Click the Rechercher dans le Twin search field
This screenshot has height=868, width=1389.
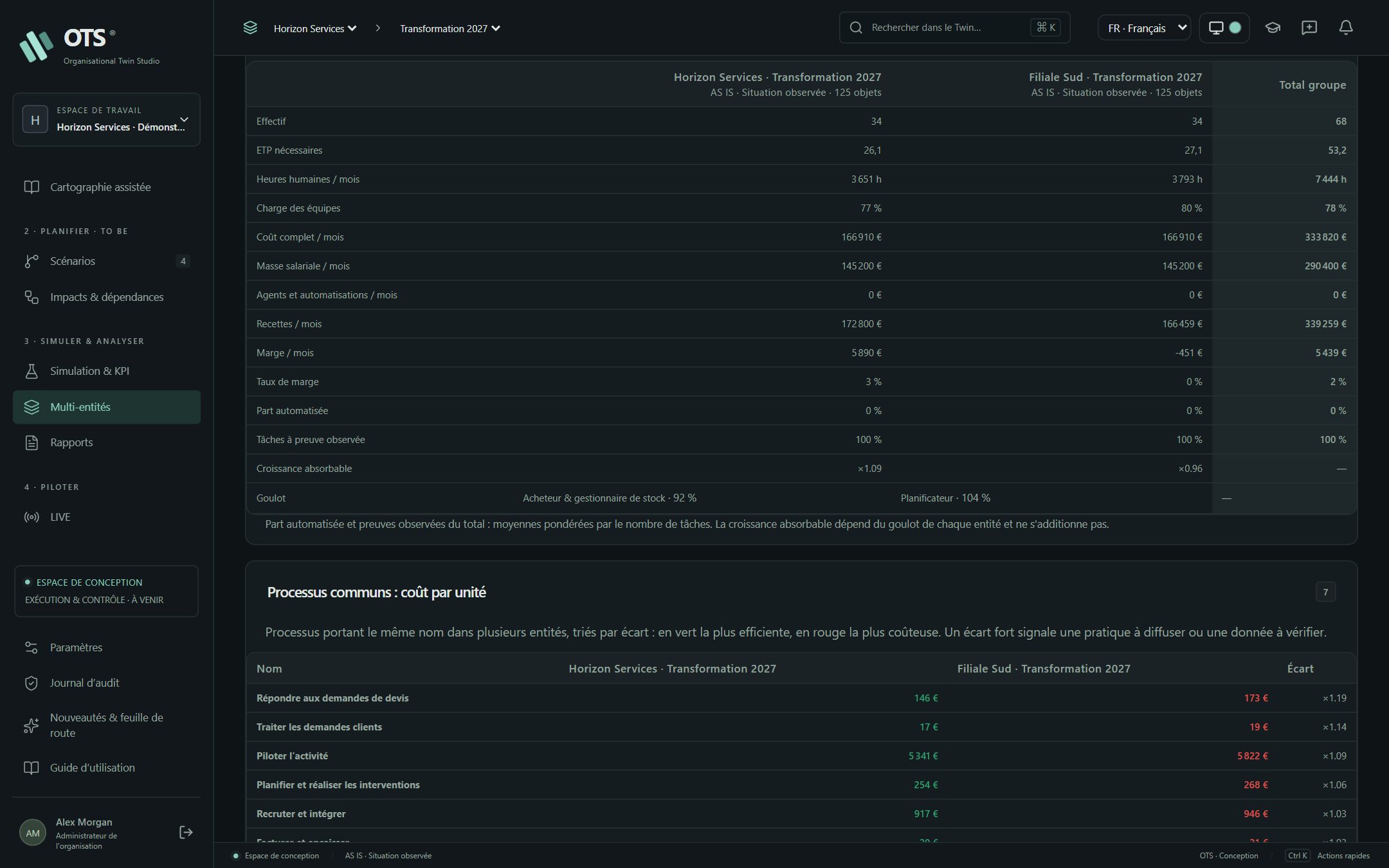tap(954, 28)
